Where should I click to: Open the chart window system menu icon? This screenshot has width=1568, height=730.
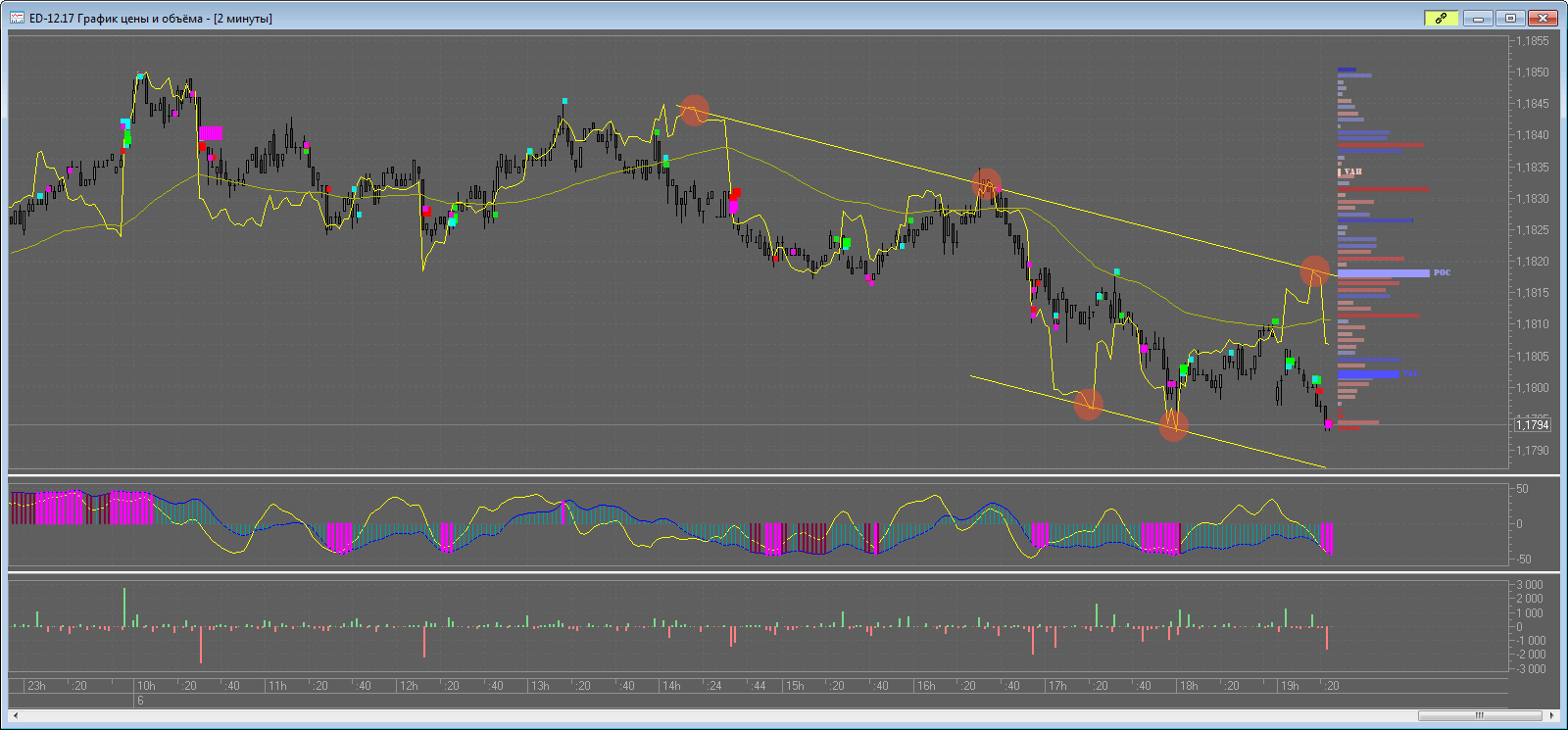point(17,18)
